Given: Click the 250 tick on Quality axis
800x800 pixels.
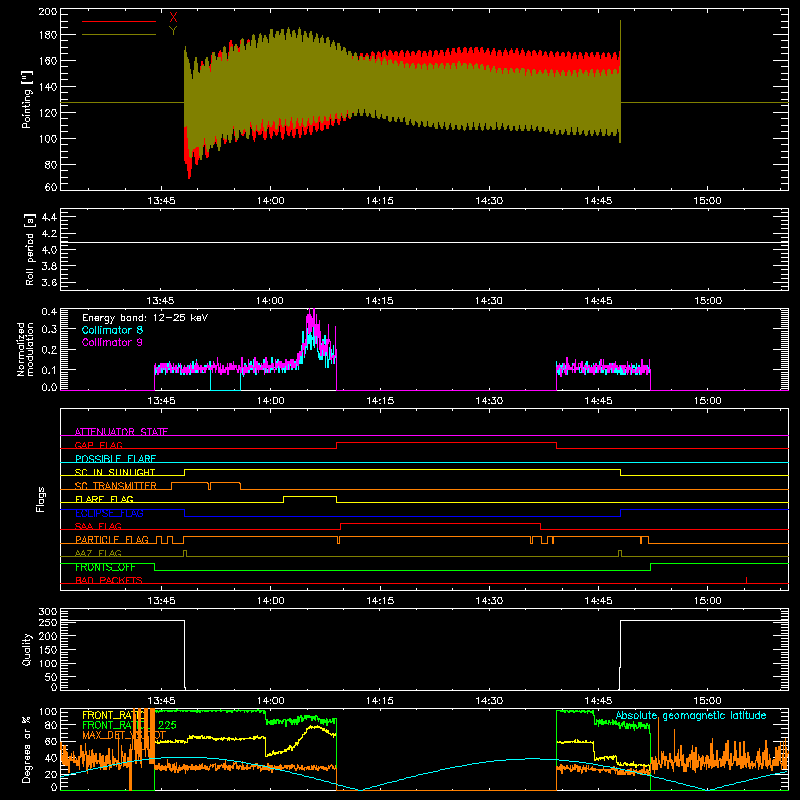Looking at the screenshot, I should (x=48, y=622).
